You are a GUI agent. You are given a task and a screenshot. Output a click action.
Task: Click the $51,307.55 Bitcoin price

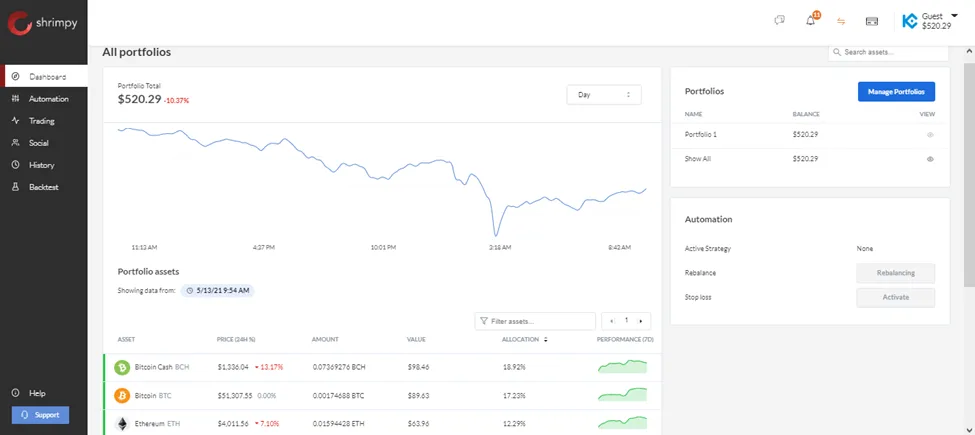(x=235, y=395)
